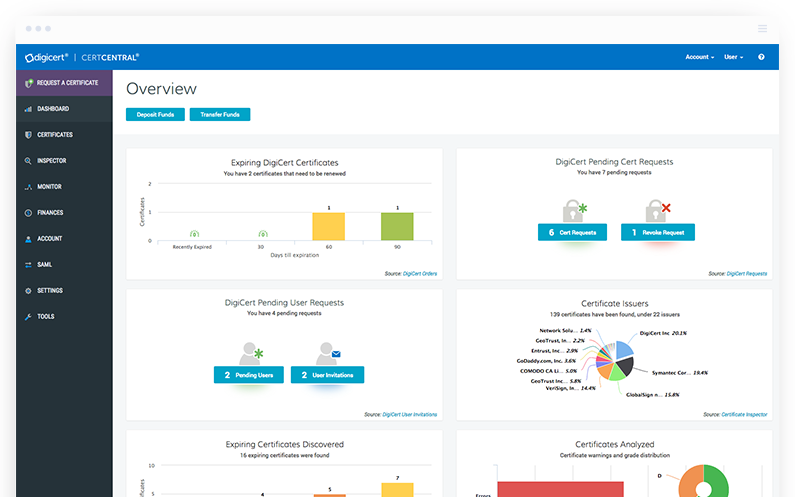
Task: Click the 30-day zero-count icon
Action: [x=263, y=234]
